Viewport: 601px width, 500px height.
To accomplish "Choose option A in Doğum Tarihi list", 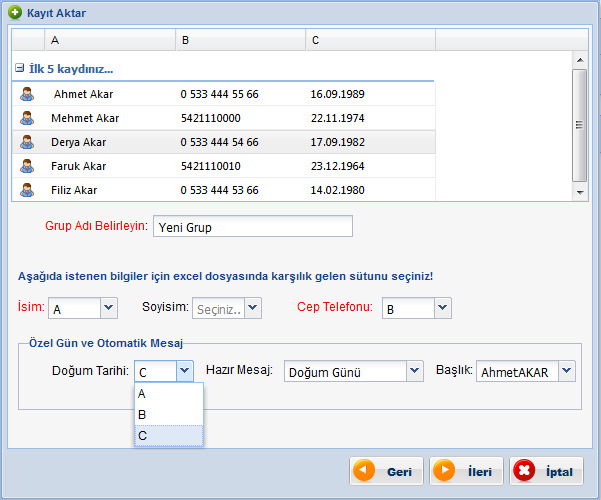I will coord(169,394).
